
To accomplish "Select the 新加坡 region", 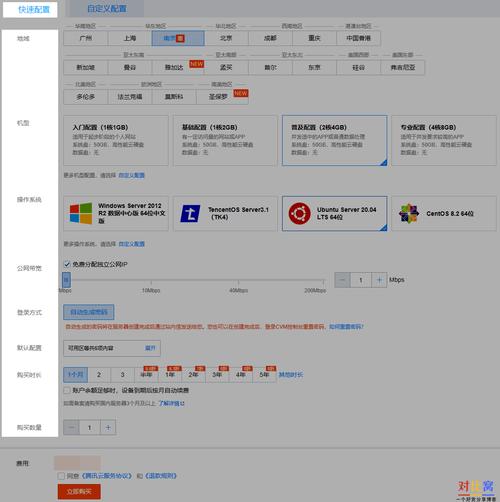I will [86, 68].
